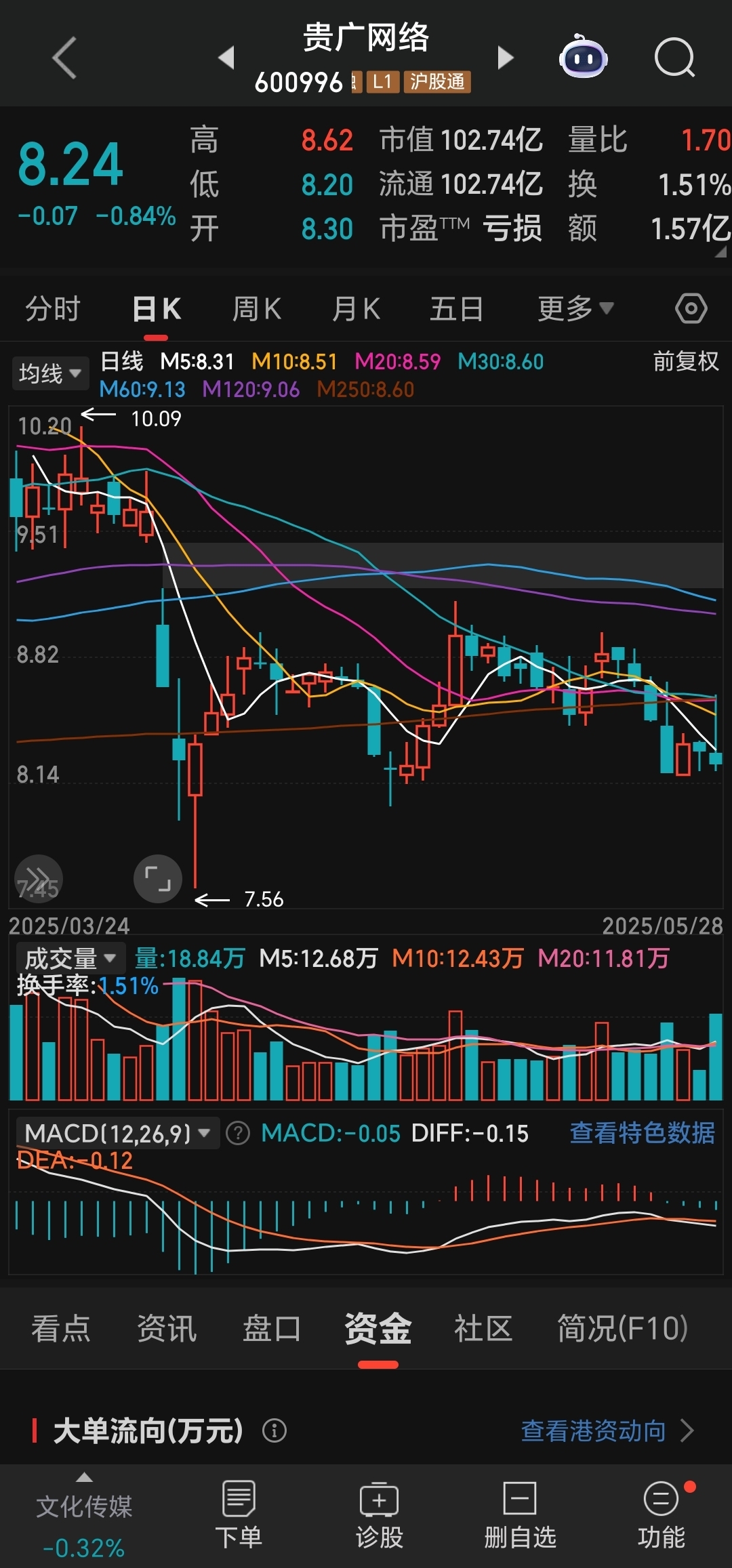Tap the 换手率 1.51% label
This screenshot has height=1568, width=732.
(x=87, y=985)
